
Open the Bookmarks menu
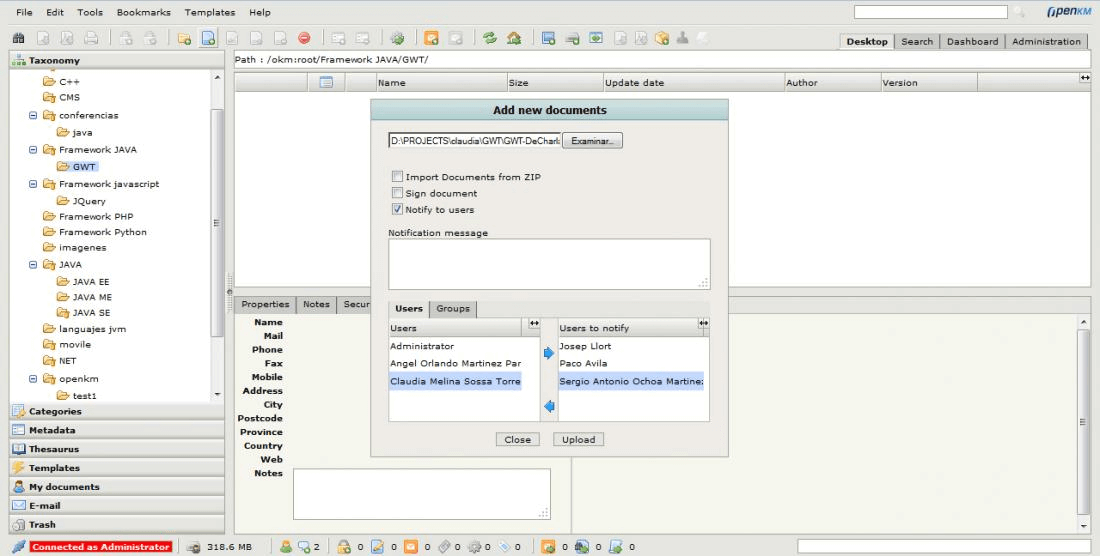[144, 12]
